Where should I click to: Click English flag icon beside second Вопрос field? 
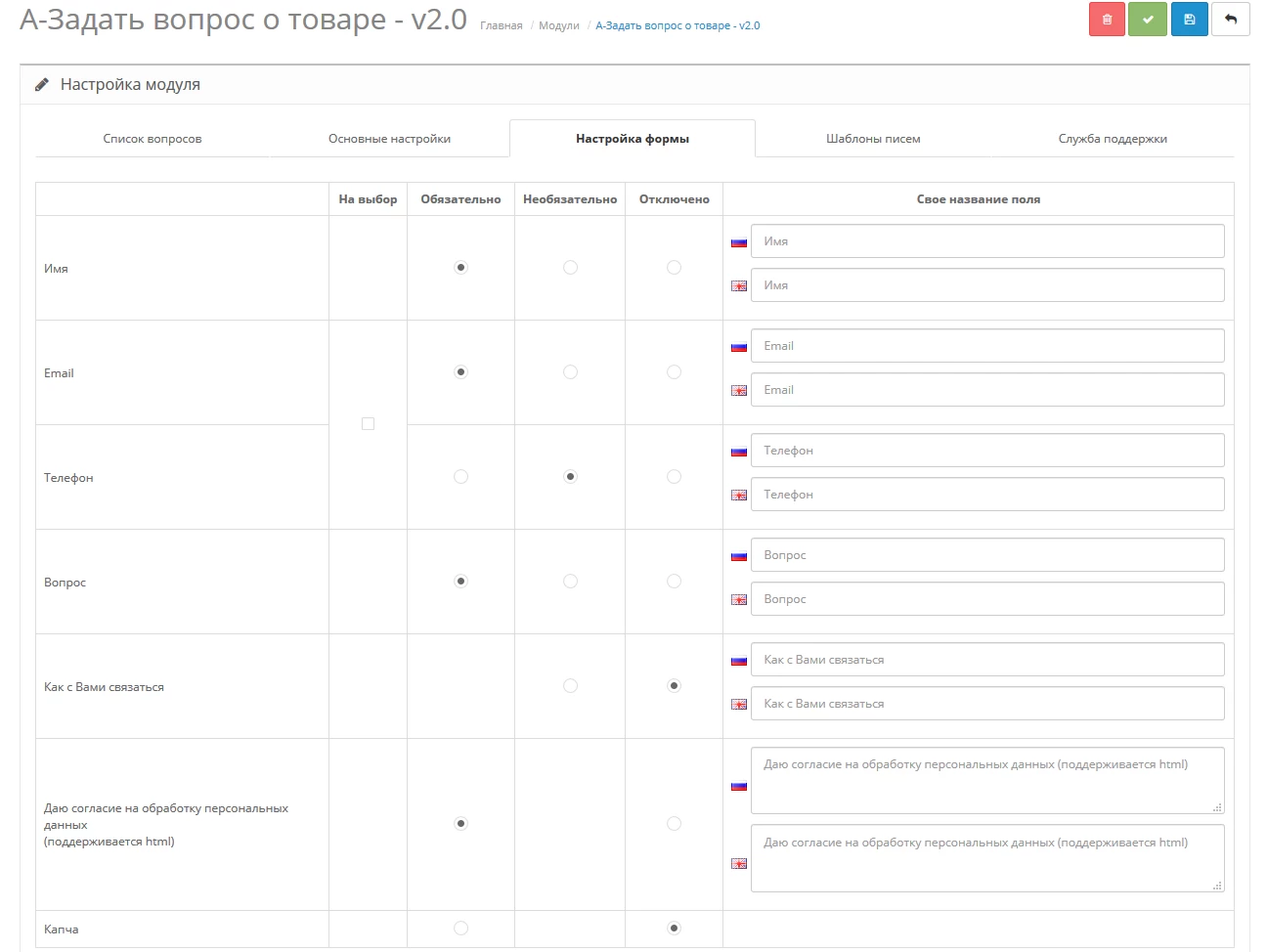739,599
